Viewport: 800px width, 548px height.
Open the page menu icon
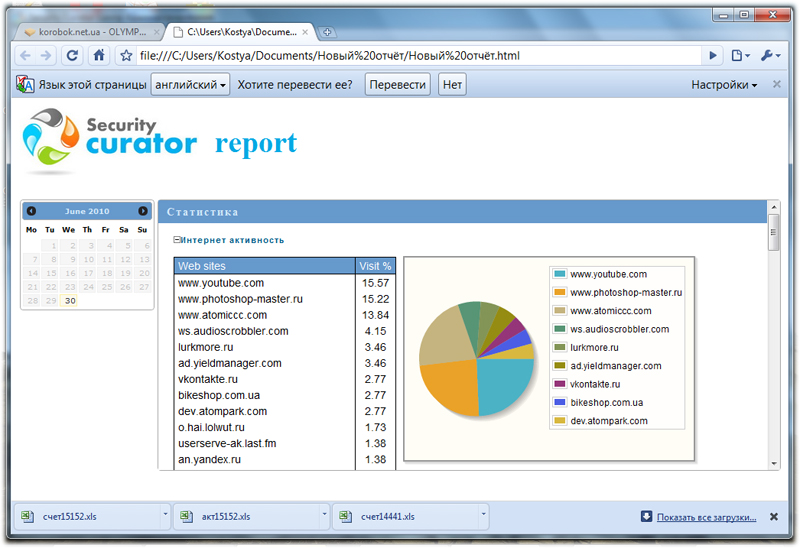tap(740, 56)
